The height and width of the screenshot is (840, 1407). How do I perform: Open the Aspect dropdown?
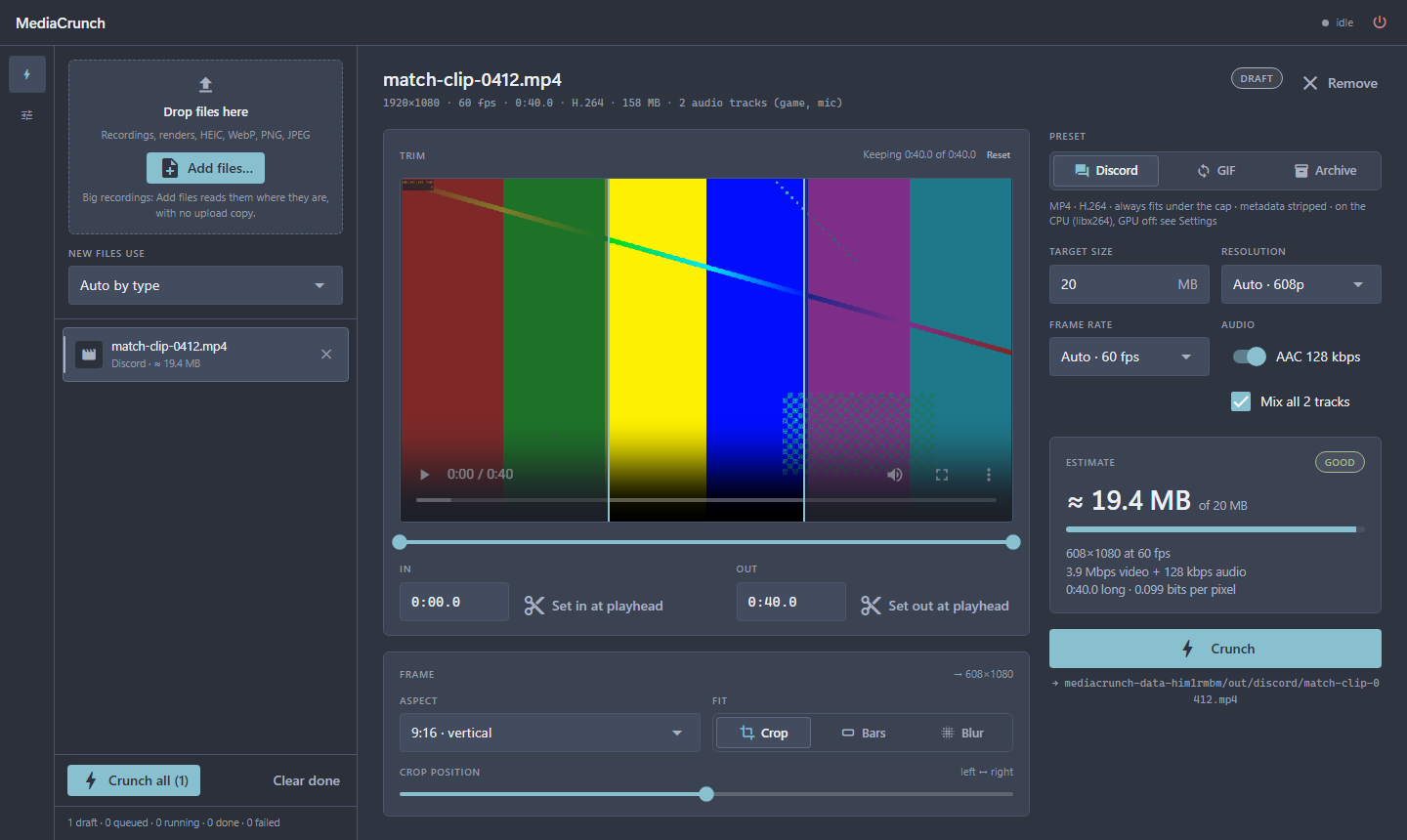[550, 733]
